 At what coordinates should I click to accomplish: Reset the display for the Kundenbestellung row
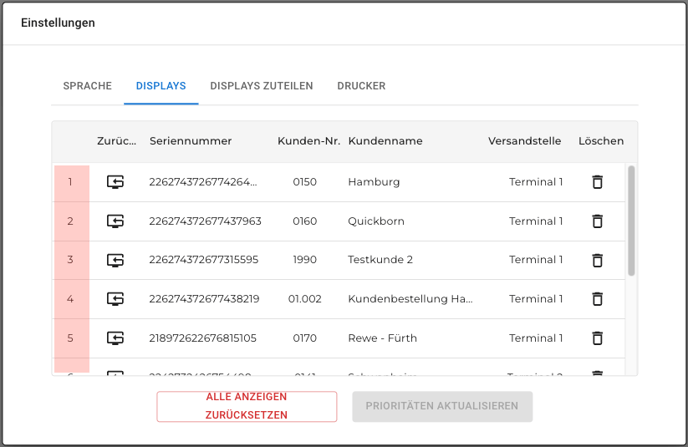116,299
